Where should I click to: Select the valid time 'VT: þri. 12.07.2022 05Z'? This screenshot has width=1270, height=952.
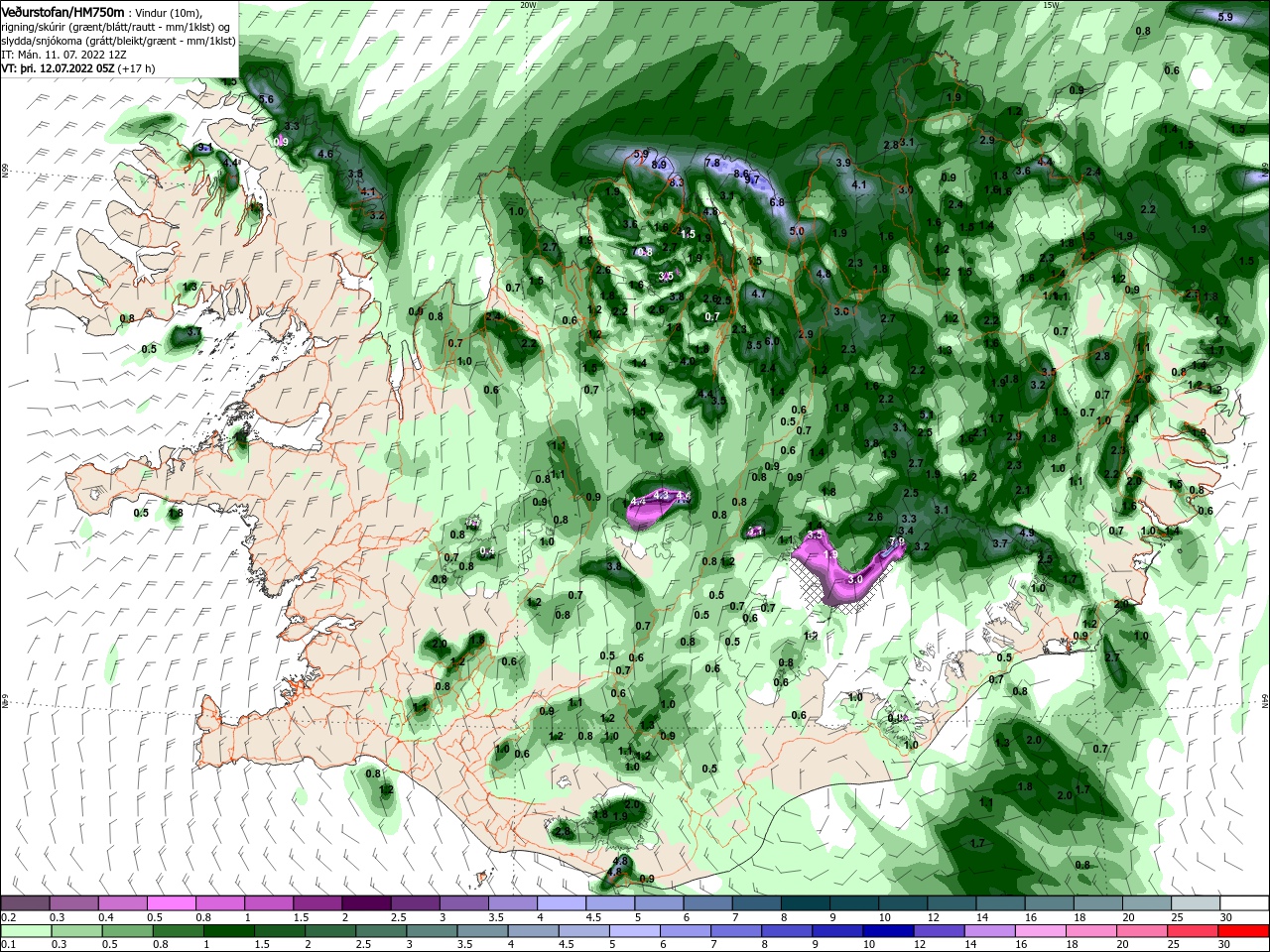click(x=57, y=69)
